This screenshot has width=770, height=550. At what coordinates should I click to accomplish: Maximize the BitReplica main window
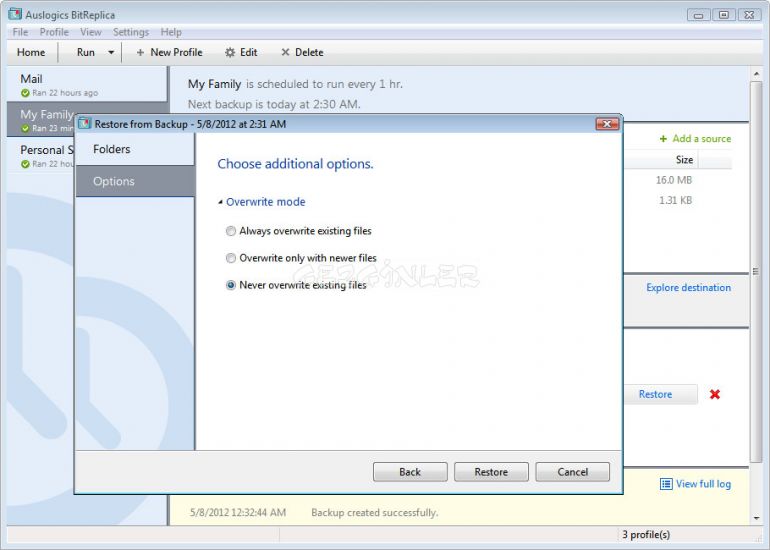[x=724, y=15]
